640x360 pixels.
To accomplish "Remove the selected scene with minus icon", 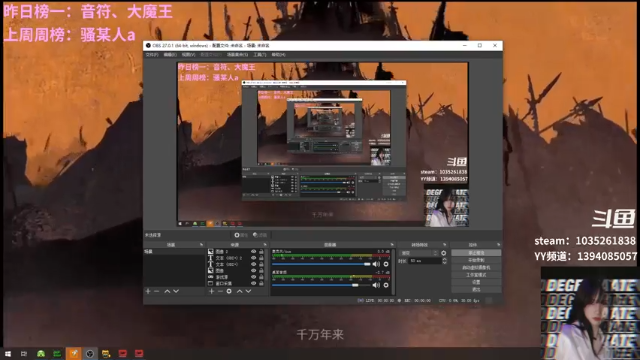I will [157, 291].
